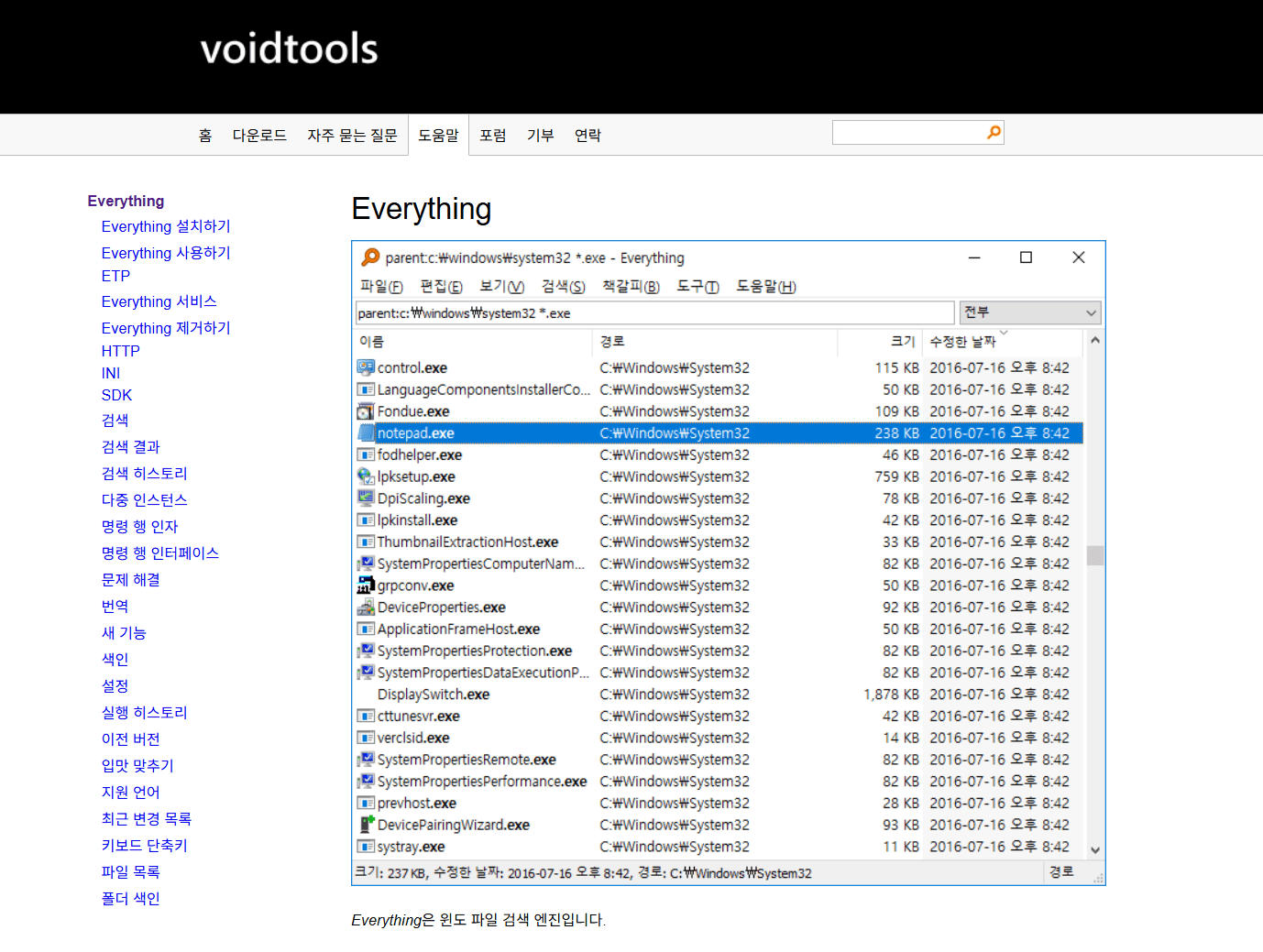
Task: Click the ApplicationFrameHost.exe file icon
Action: [x=366, y=629]
